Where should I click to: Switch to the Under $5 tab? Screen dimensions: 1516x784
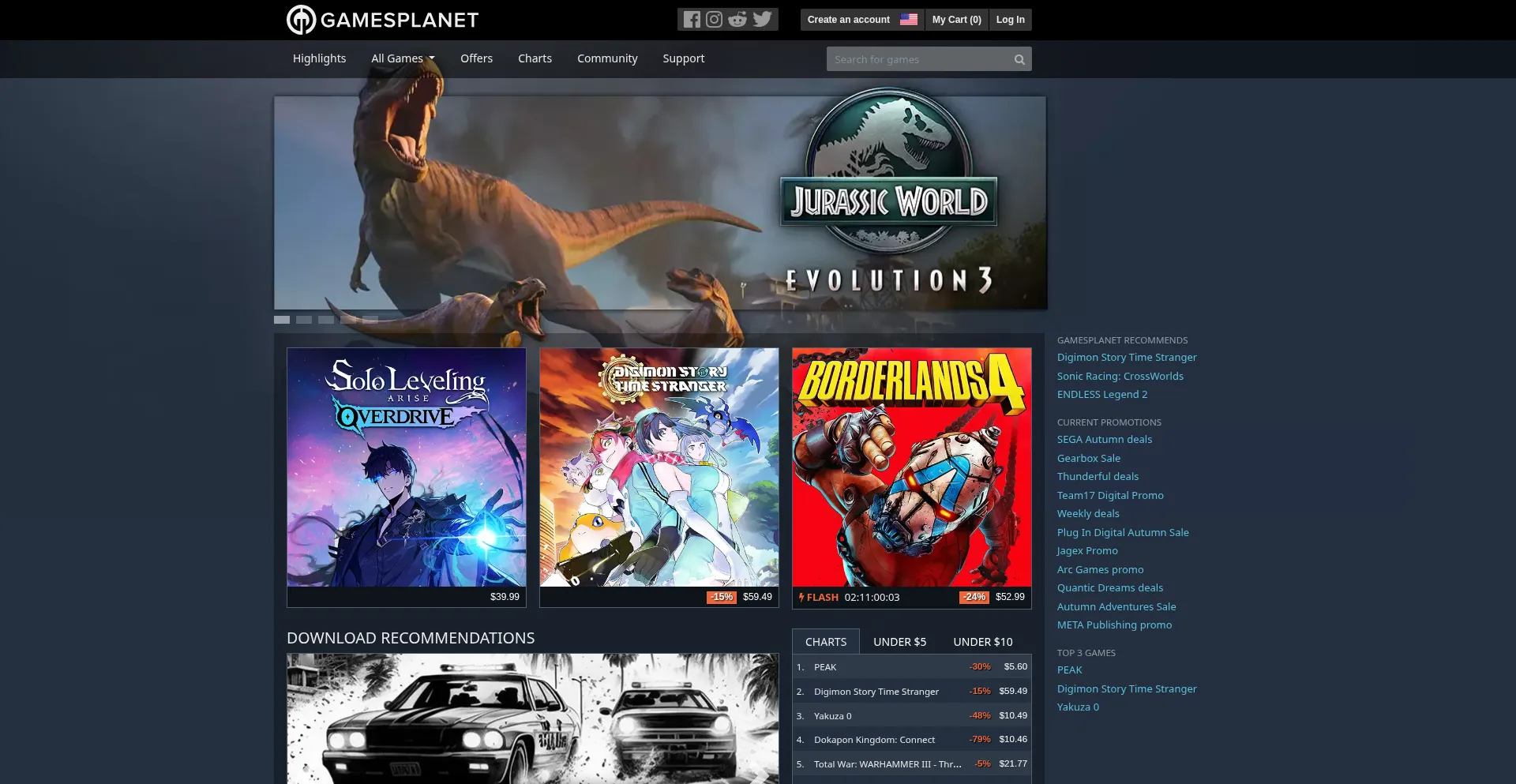[x=899, y=642]
